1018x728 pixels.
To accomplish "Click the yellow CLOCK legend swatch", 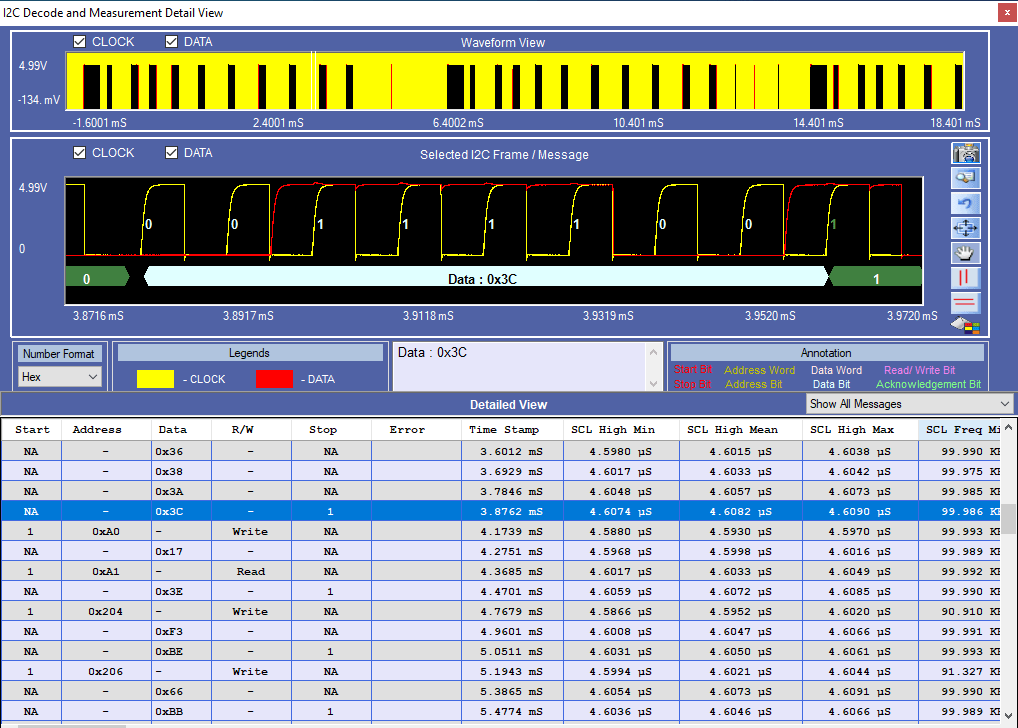I will click(x=155, y=379).
